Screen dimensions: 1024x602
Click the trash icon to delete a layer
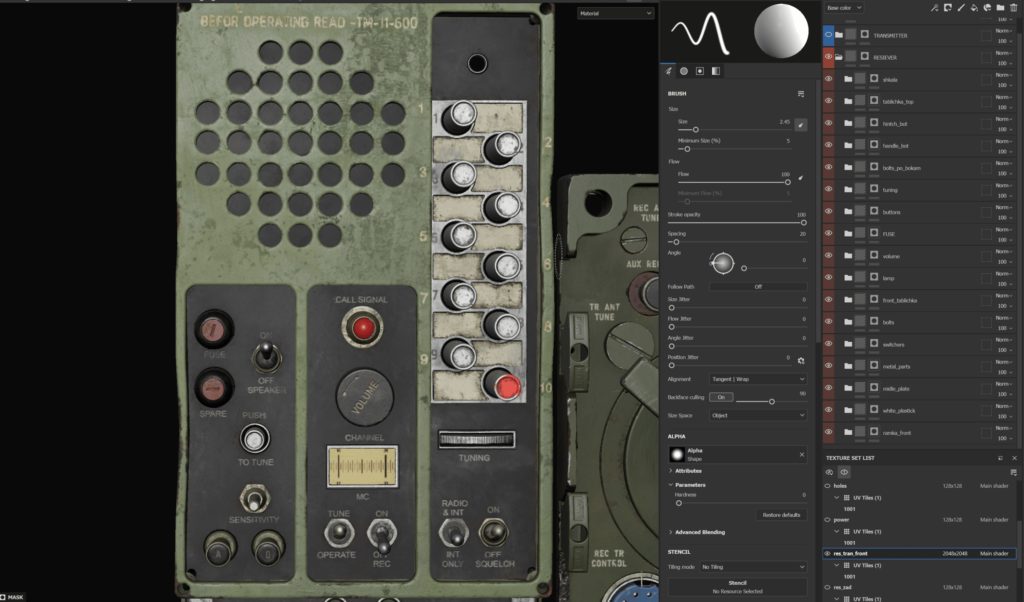point(1013,8)
